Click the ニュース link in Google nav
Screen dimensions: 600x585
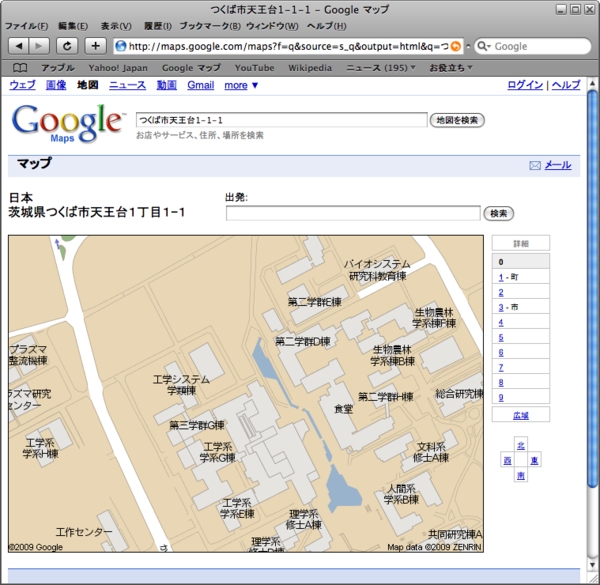coord(127,85)
